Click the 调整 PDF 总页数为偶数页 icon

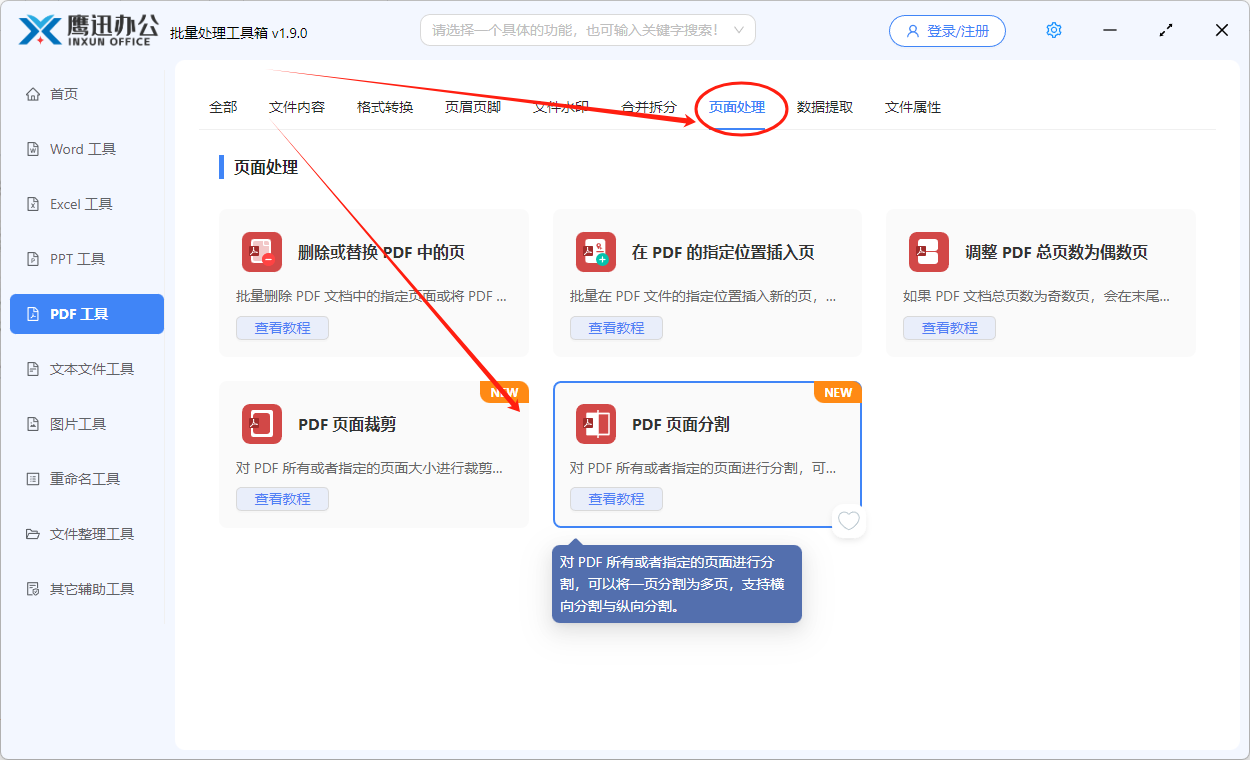pyautogui.click(x=929, y=252)
